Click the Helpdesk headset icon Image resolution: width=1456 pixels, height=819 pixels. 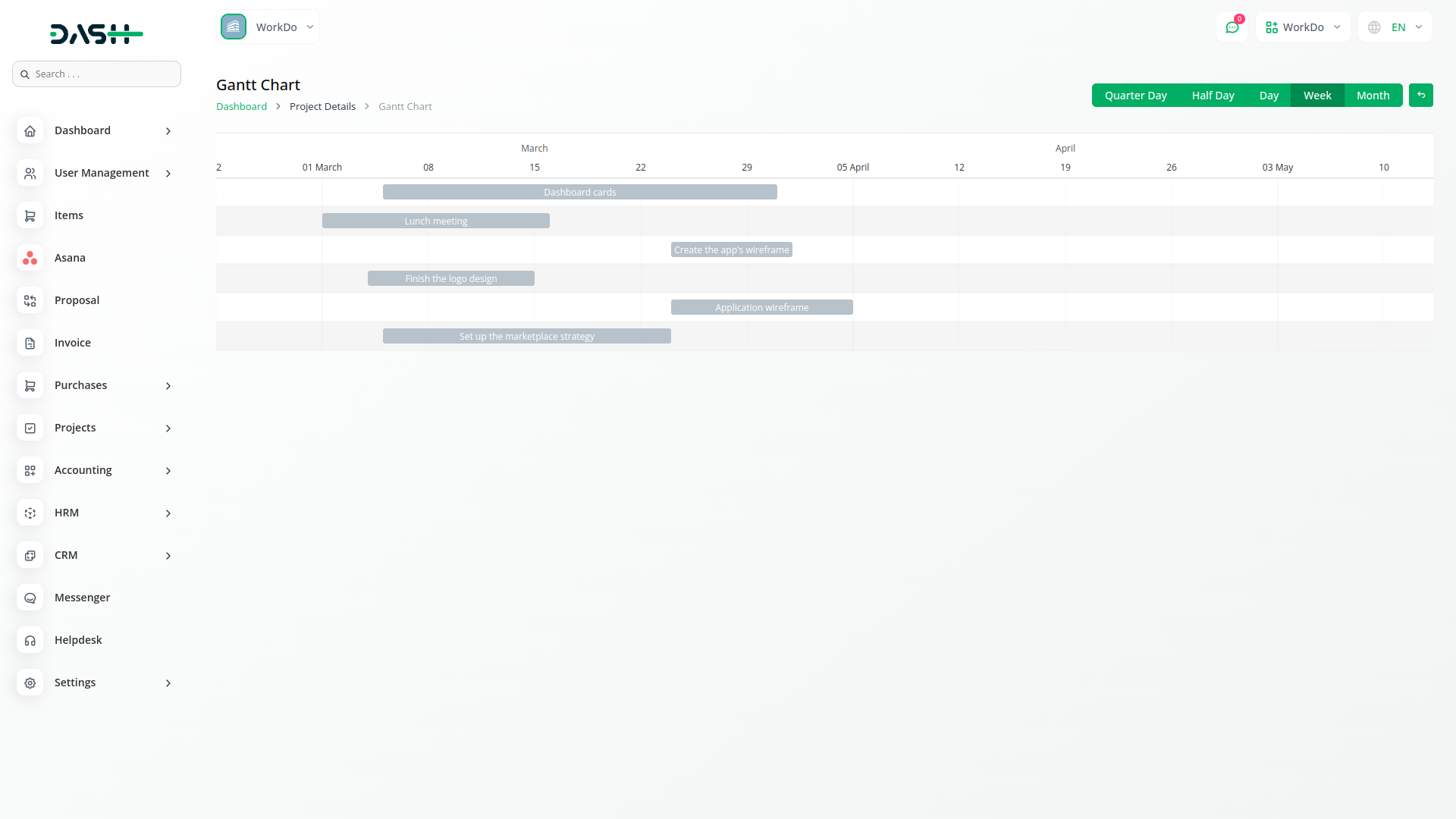pos(30,640)
